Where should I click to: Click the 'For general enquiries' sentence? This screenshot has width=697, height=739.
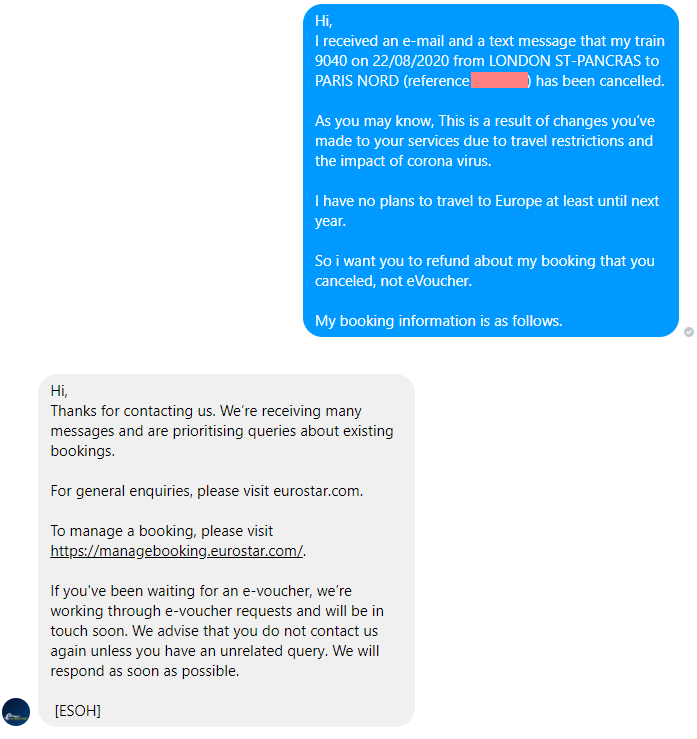tap(206, 491)
